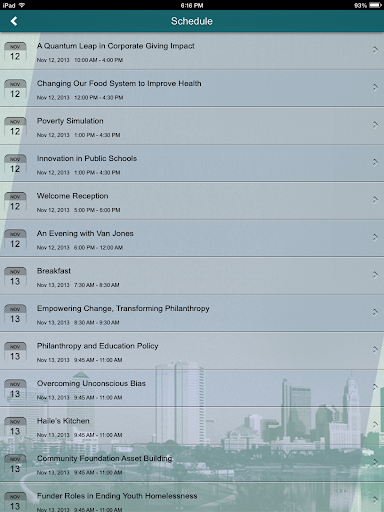Screen dimensions: 384x512
Task: Tap the calendar icon for Haile's Kitchen
Action: (x=15, y=427)
